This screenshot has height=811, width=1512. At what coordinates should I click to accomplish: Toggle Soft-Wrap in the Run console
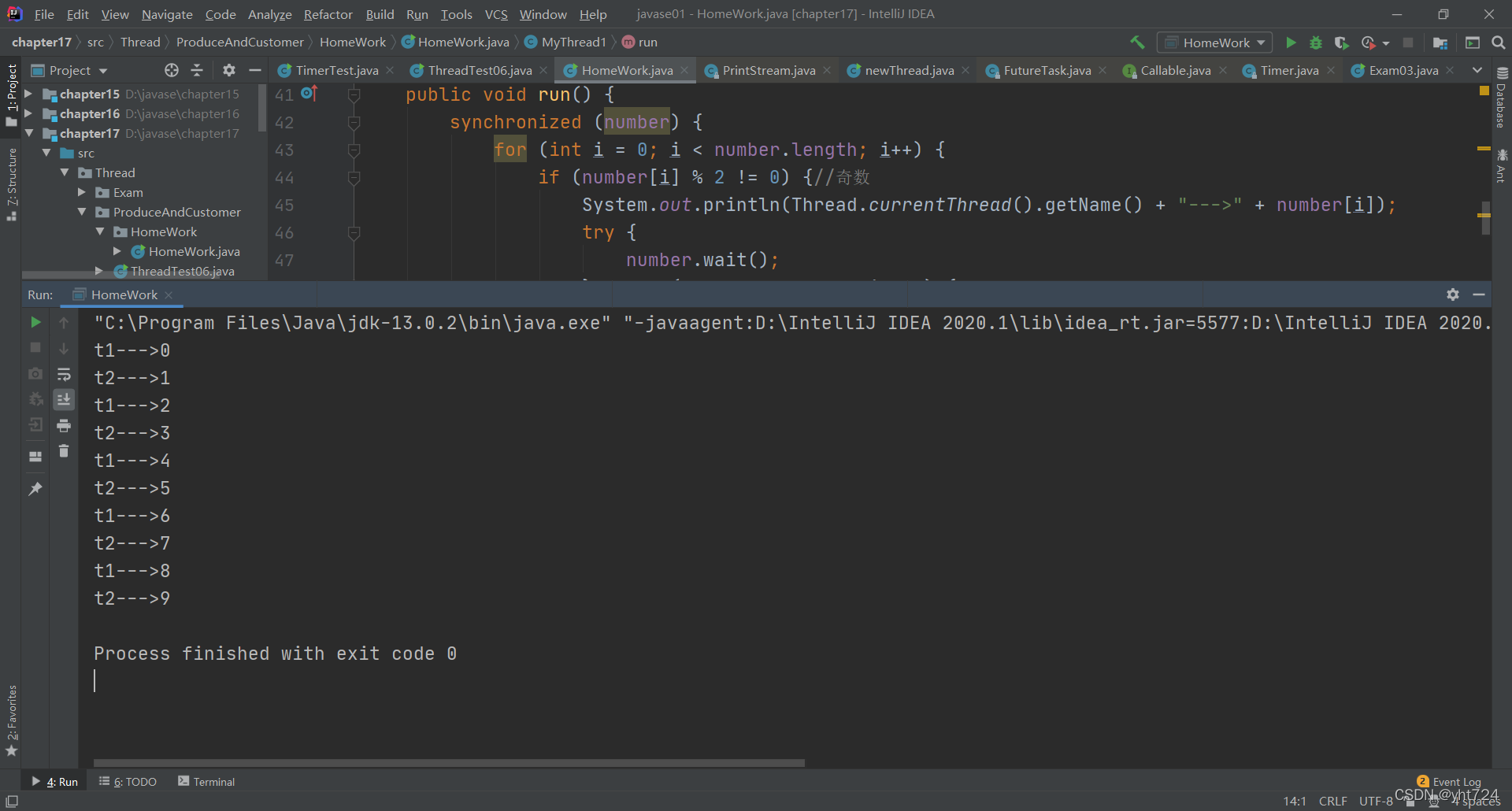64,374
